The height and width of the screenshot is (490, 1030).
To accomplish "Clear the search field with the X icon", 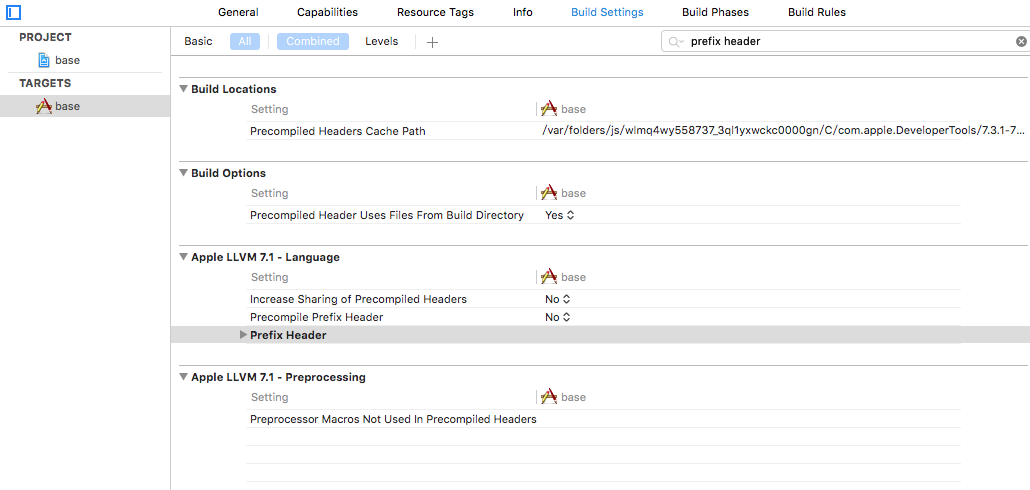I will (1021, 41).
